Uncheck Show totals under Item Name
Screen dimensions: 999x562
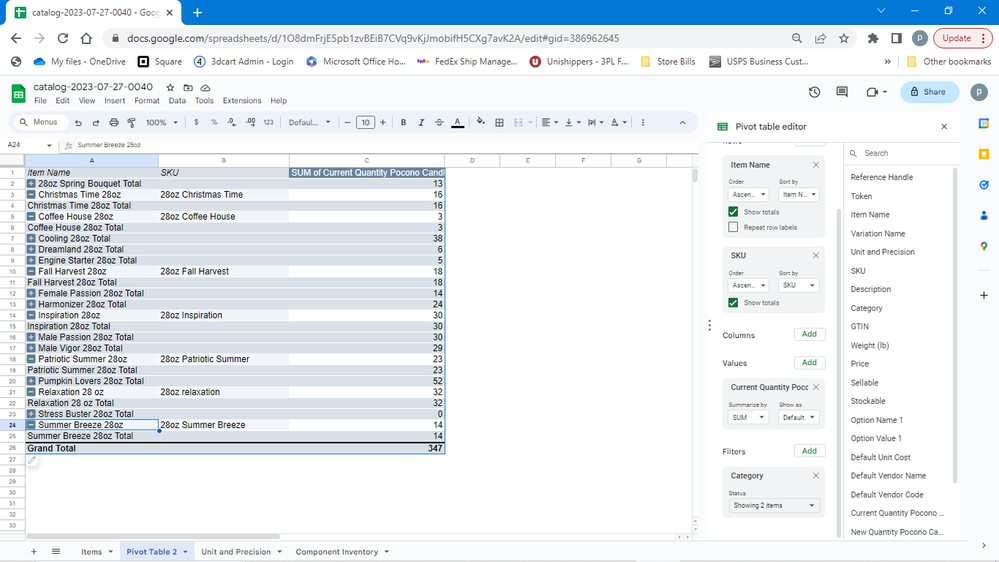tap(733, 212)
